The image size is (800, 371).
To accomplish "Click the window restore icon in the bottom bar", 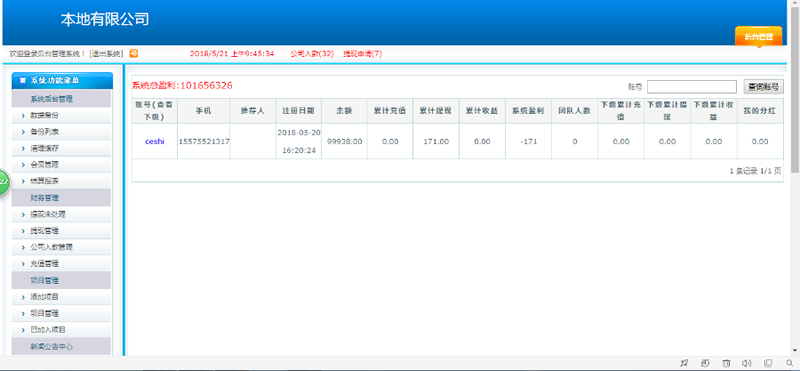I will point(768,363).
